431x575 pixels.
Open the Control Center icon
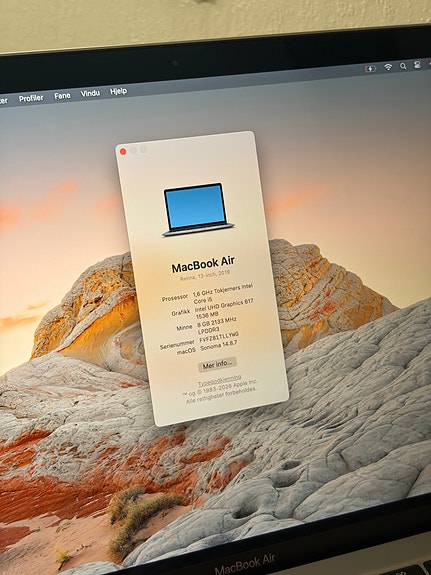[x=417, y=65]
